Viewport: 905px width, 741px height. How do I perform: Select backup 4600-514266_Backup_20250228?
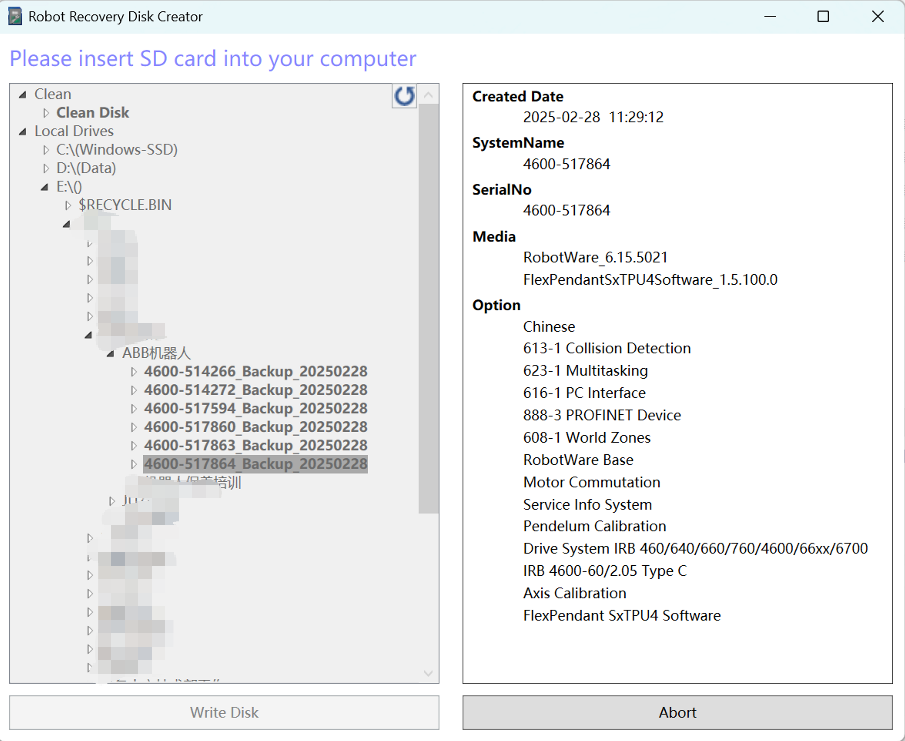(256, 372)
